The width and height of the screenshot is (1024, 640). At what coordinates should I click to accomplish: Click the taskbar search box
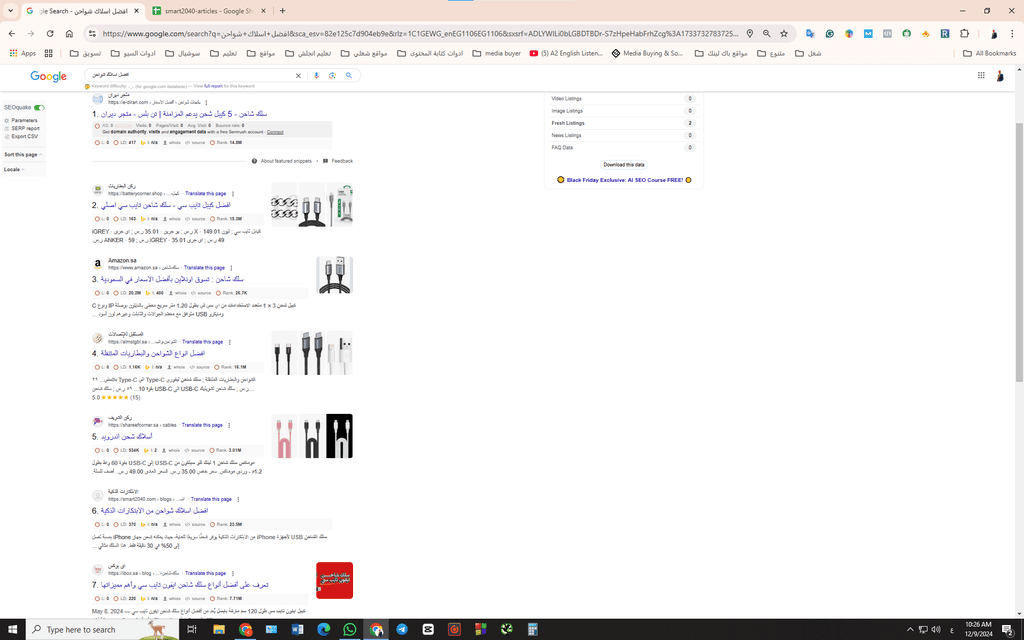click(x=103, y=630)
